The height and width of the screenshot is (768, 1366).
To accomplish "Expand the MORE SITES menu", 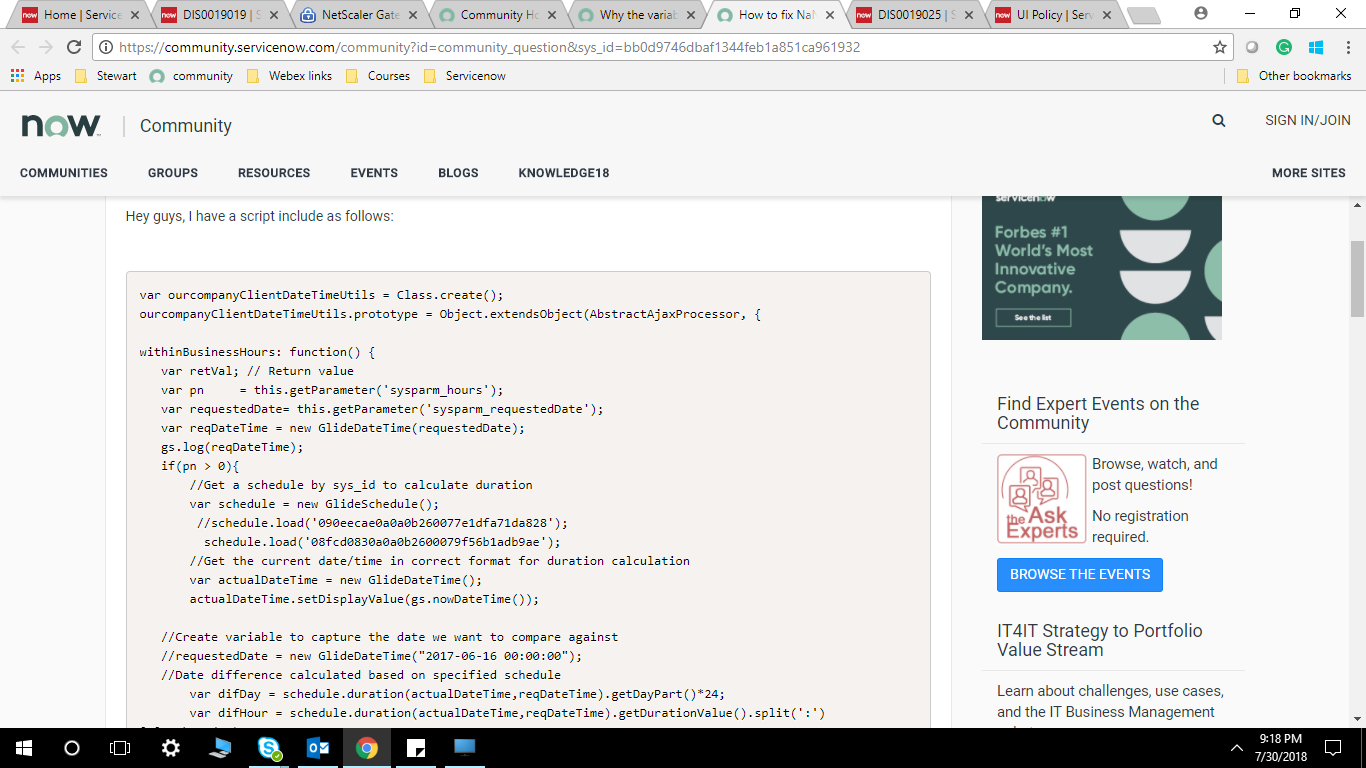I will coord(1309,173).
